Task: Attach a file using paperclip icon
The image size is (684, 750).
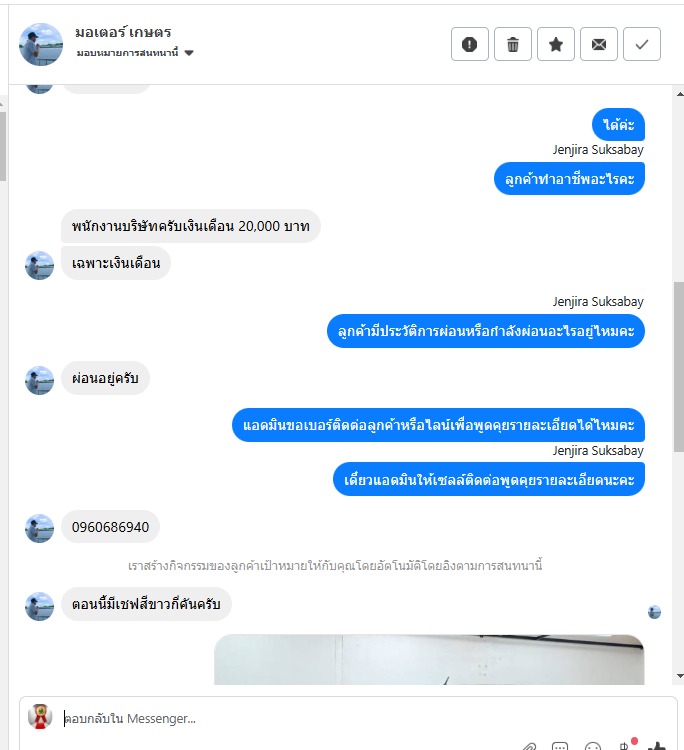Action: tap(529, 746)
